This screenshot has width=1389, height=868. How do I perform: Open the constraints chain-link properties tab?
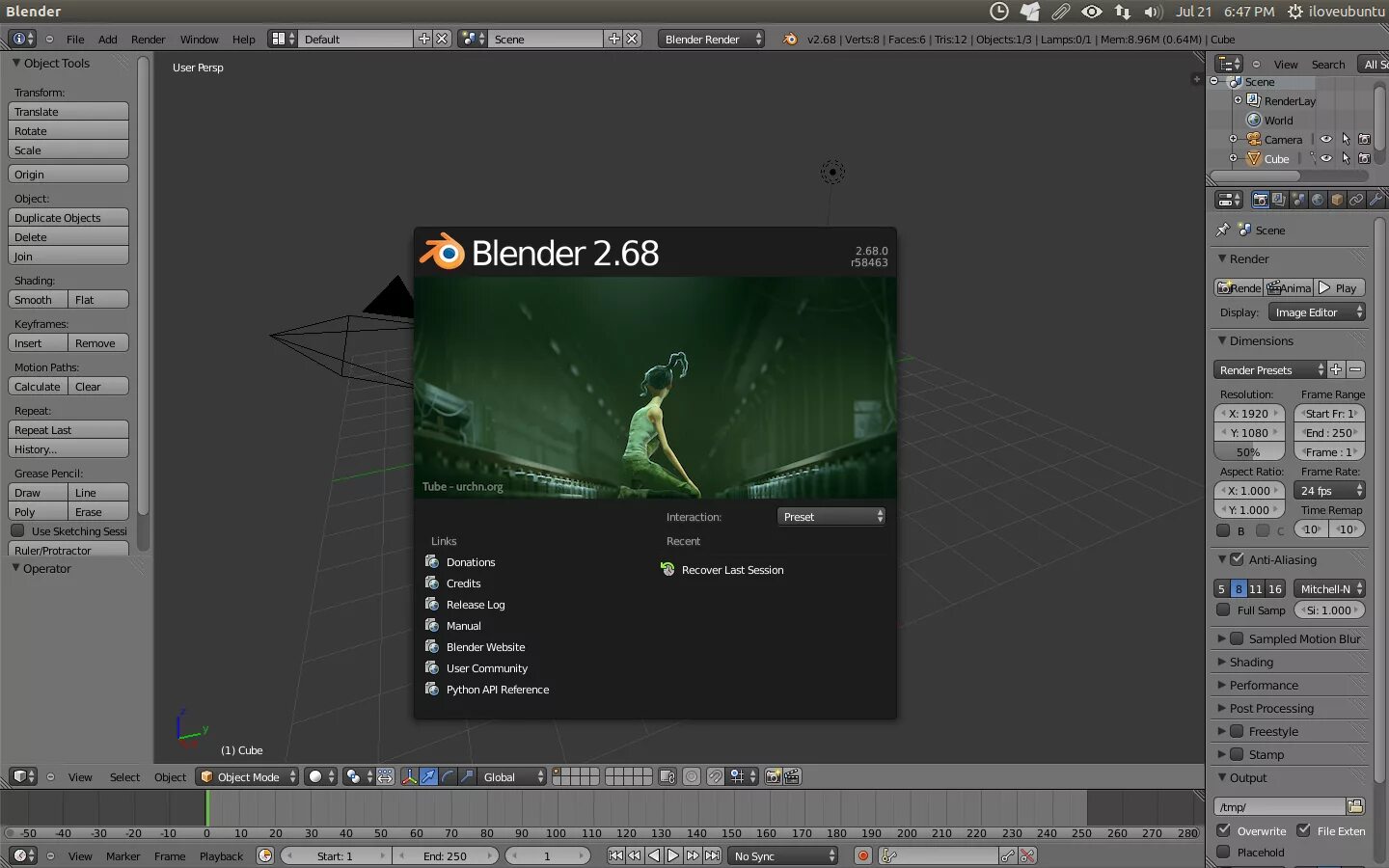pos(1356,200)
